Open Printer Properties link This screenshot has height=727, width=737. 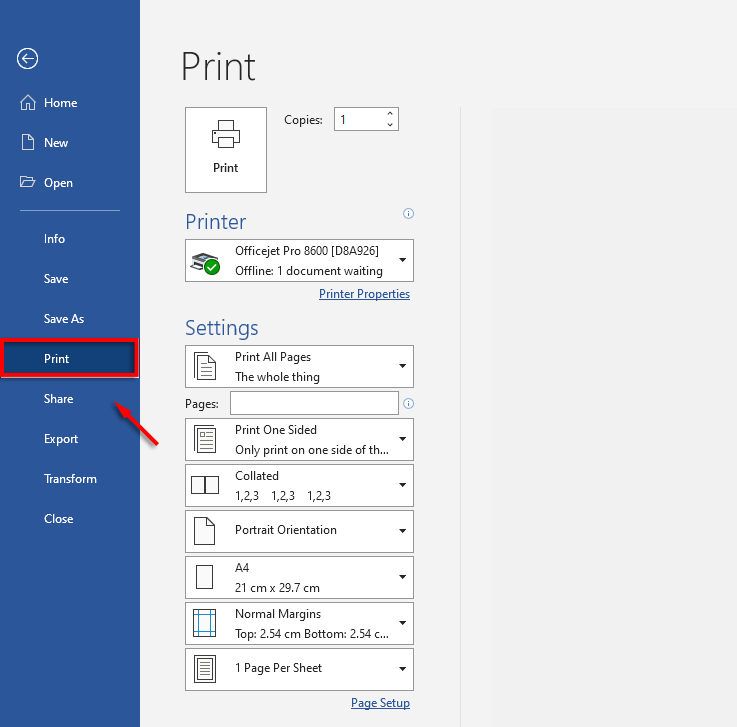364,294
